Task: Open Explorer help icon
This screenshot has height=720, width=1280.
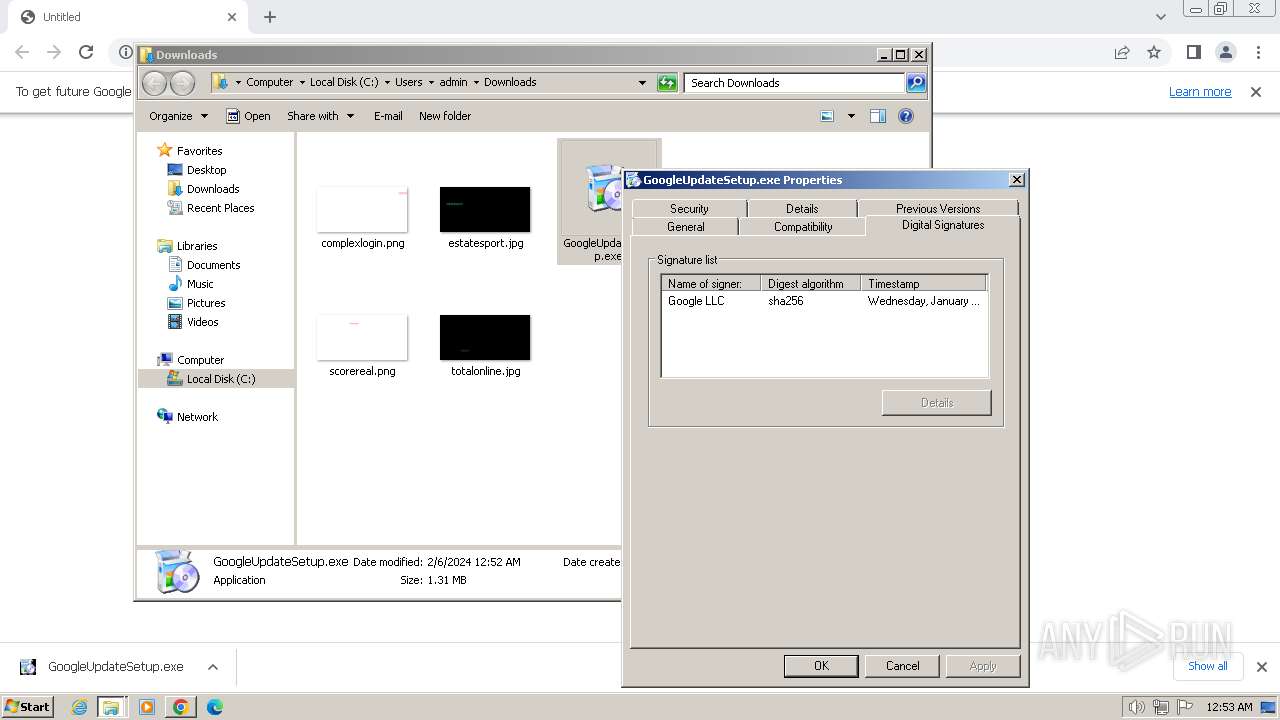Action: 906,116
